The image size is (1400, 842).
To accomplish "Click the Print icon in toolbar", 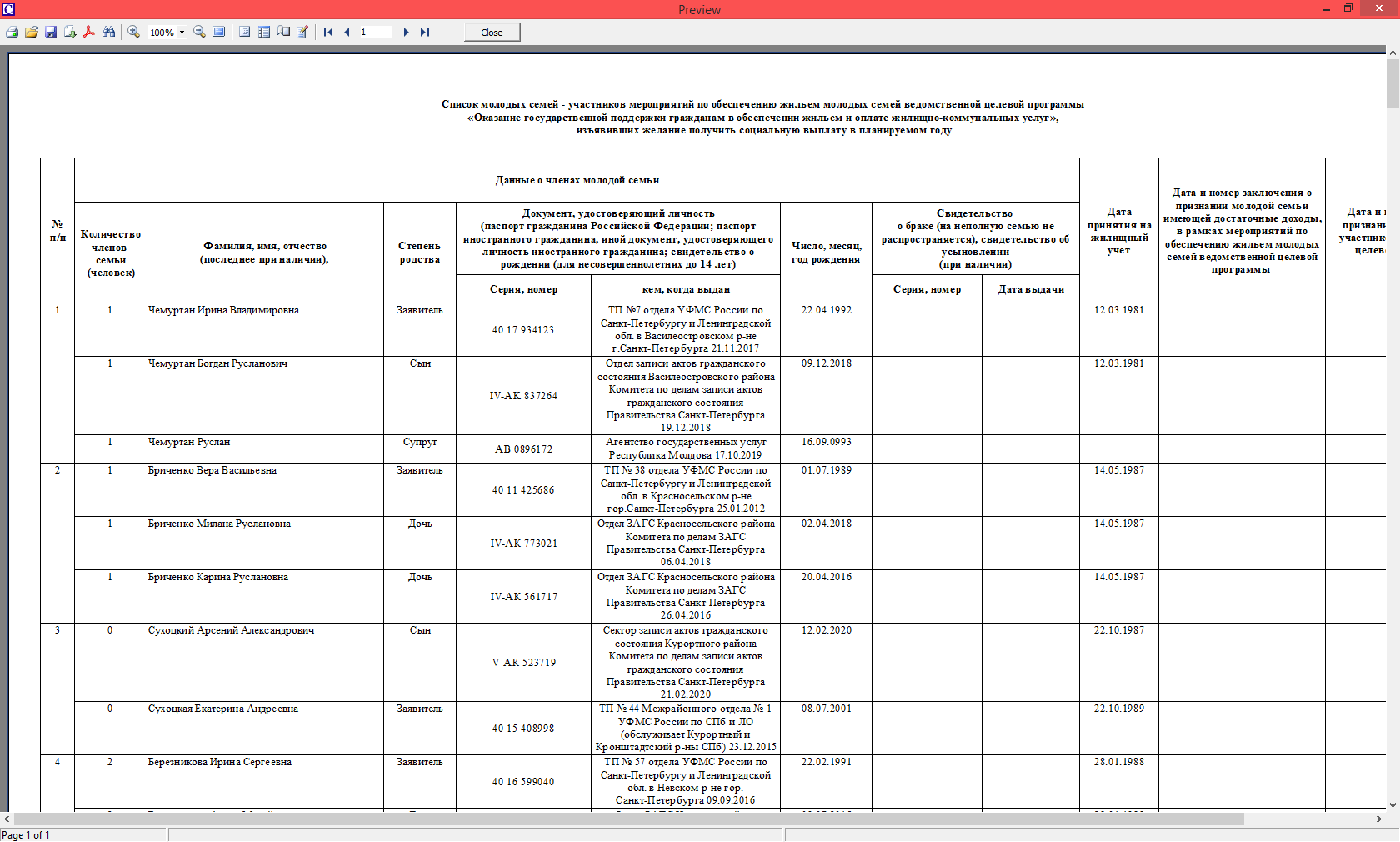I will (x=12, y=33).
